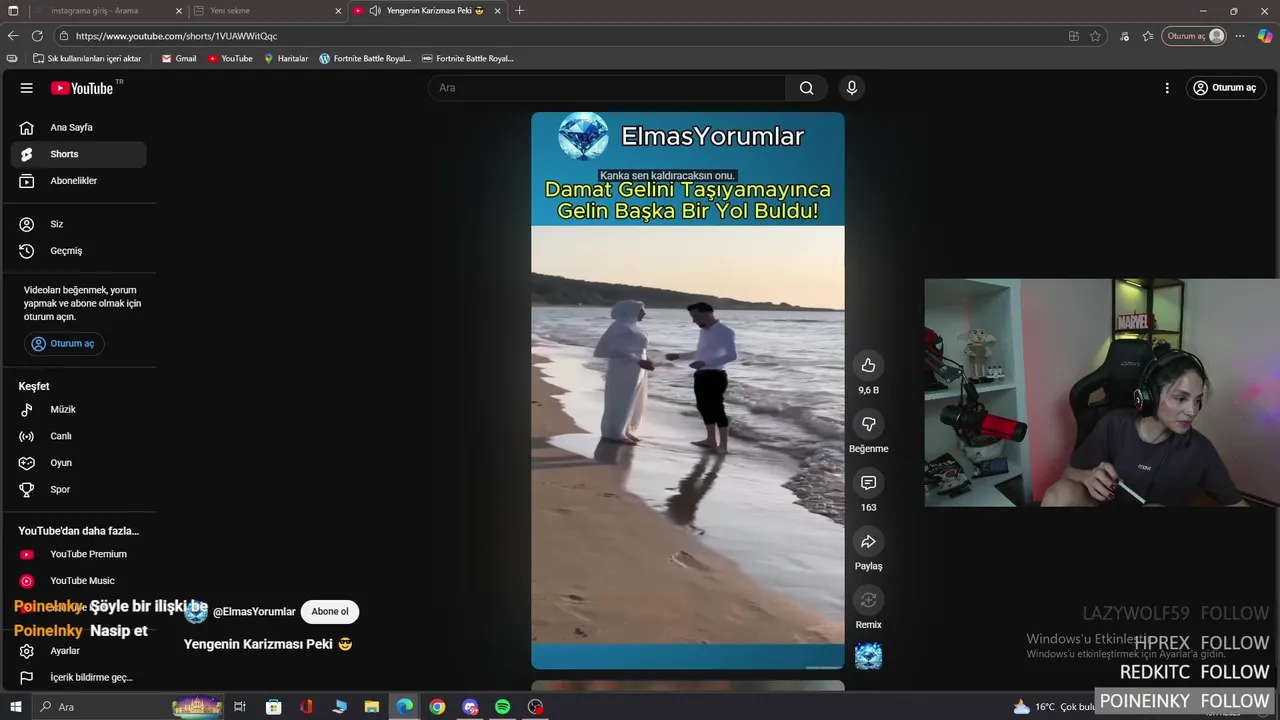Viewport: 1280px width, 720px height.
Task: Open YouTube bookmark in favorites bar
Action: pyautogui.click(x=230, y=59)
